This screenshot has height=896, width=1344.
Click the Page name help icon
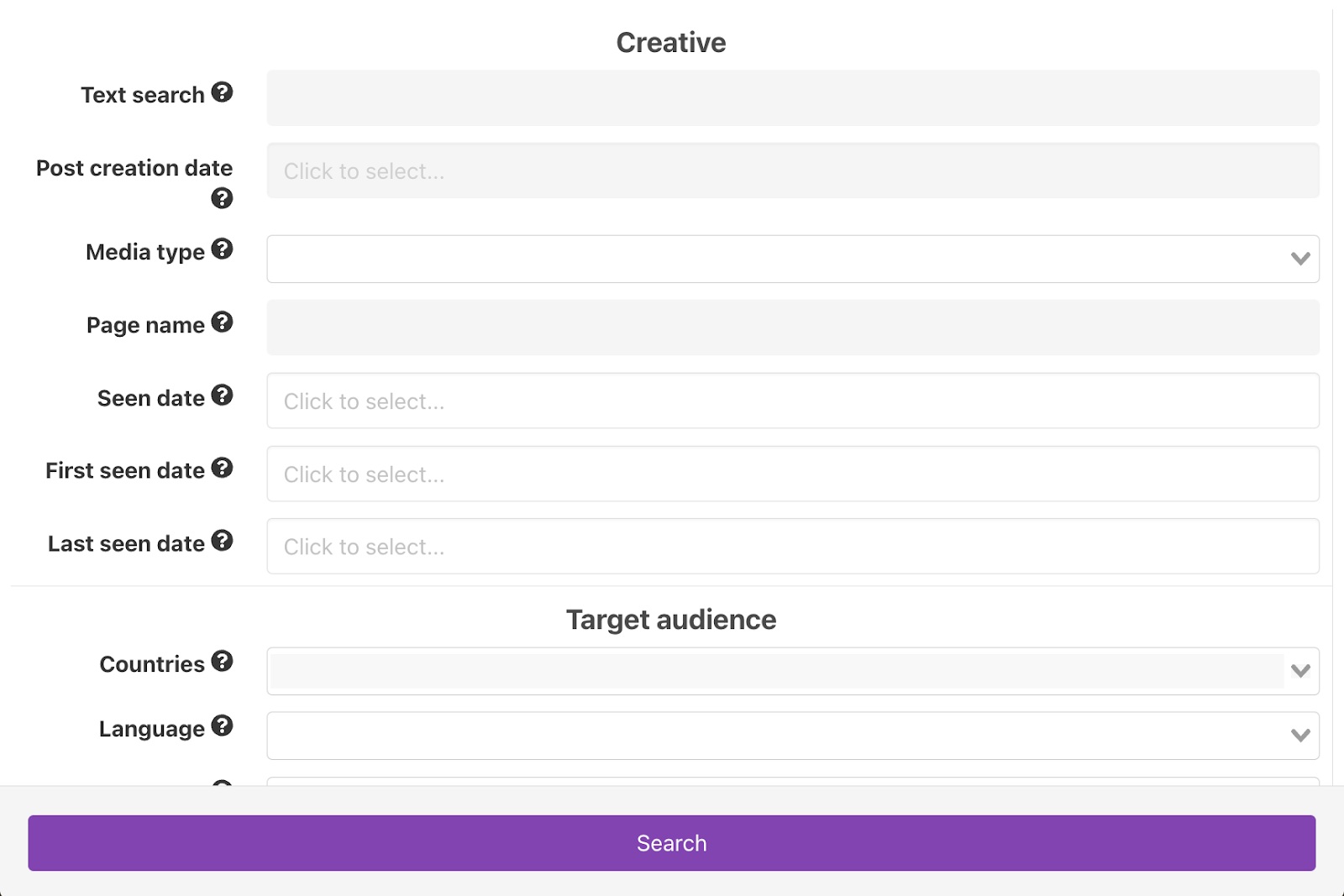222,322
